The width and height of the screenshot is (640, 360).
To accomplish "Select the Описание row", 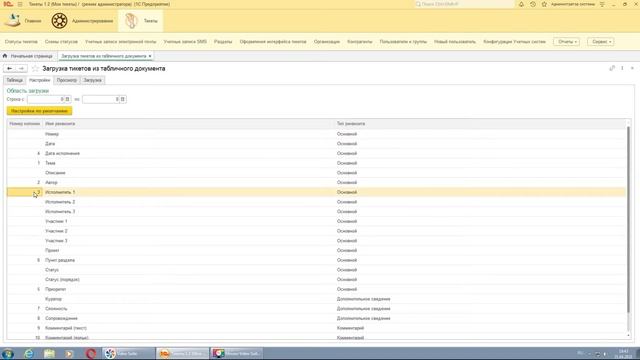I will [316, 173].
